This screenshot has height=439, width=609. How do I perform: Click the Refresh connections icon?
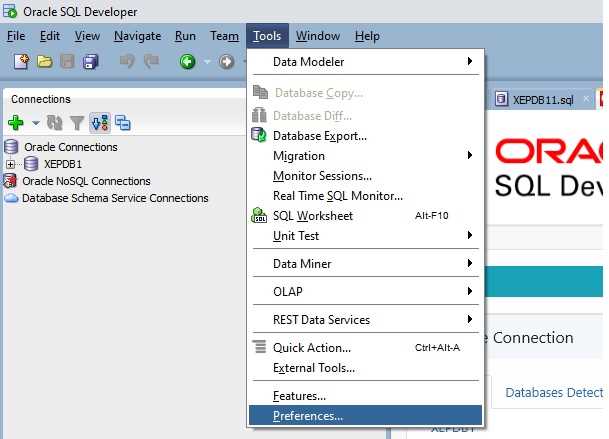(x=55, y=123)
